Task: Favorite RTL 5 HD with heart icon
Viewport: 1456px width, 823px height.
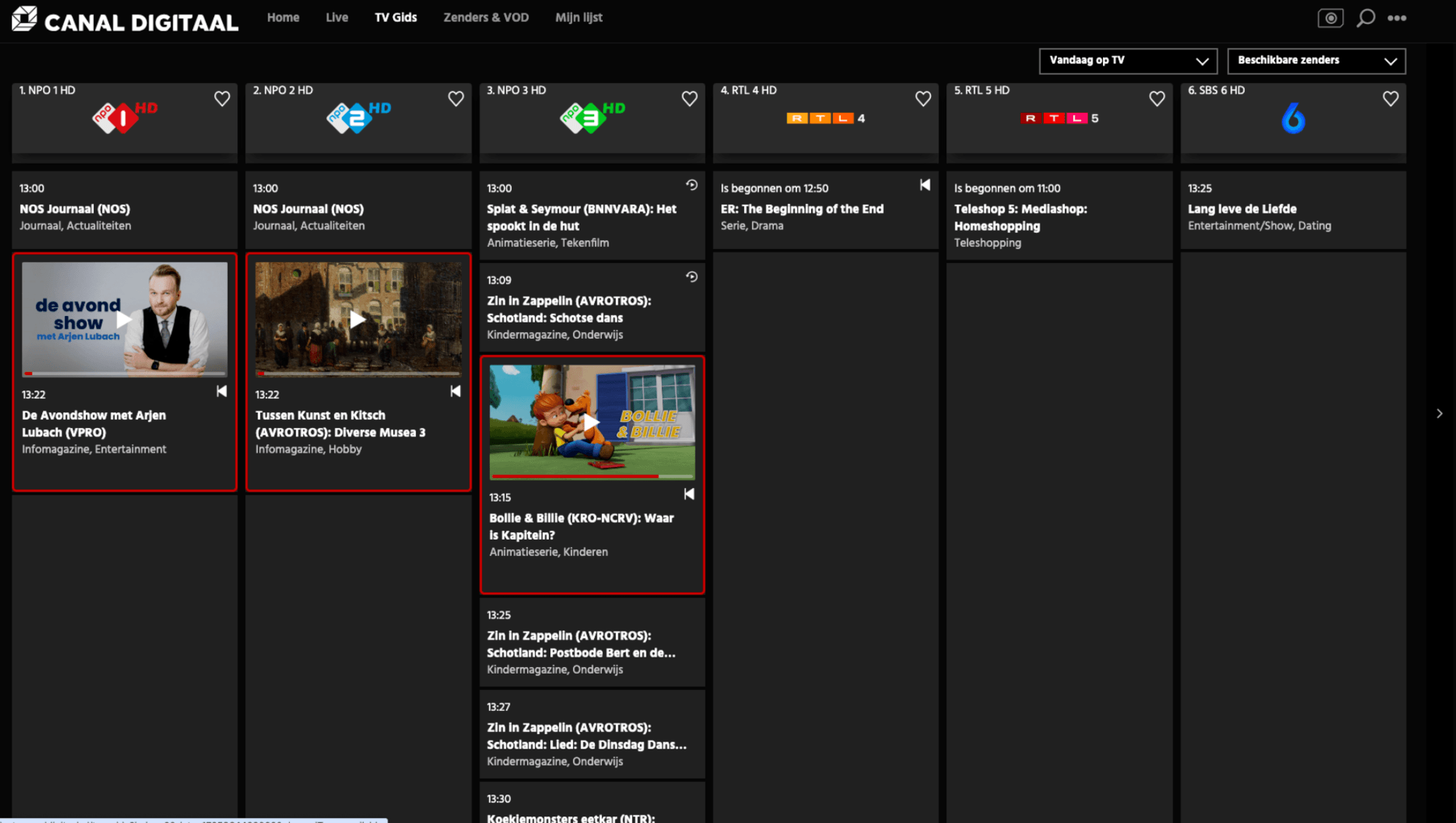Action: pos(1157,98)
